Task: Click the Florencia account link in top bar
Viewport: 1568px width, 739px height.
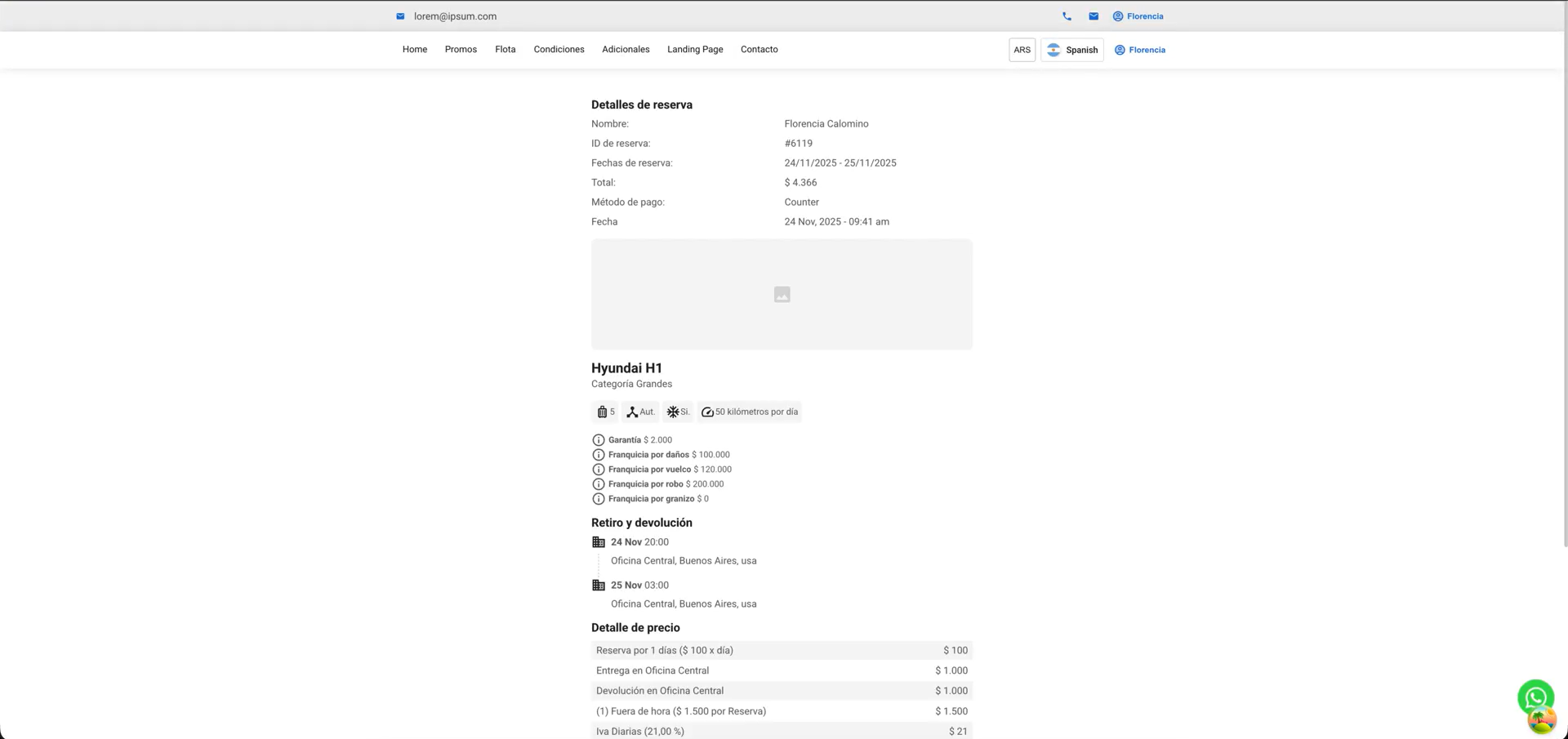Action: click(1138, 16)
